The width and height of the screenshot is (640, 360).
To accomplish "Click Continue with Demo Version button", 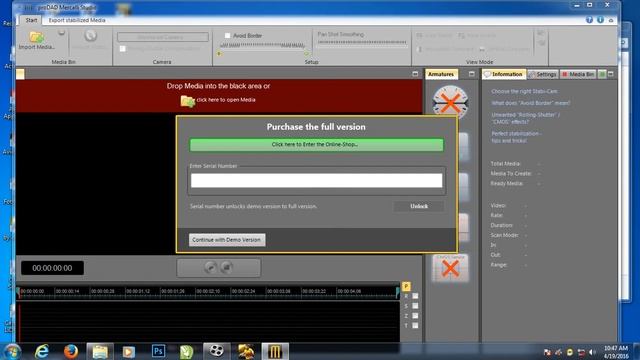I will 227,240.
